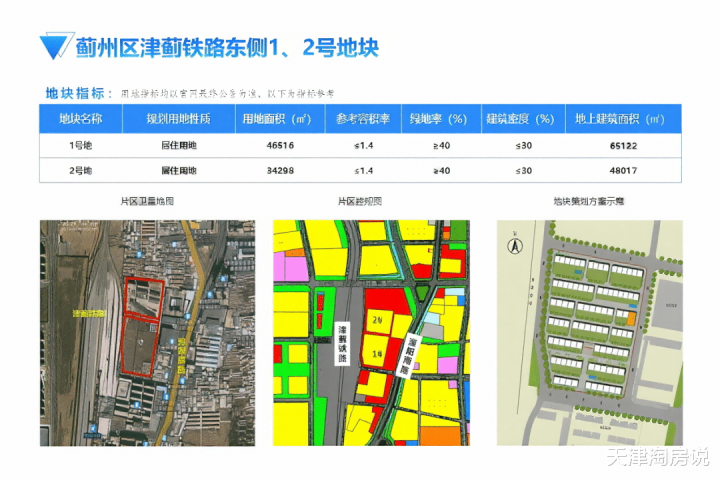Image resolution: width=720 pixels, height=480 pixels.
Task: Open the site layout scheme image
Action: (590, 333)
